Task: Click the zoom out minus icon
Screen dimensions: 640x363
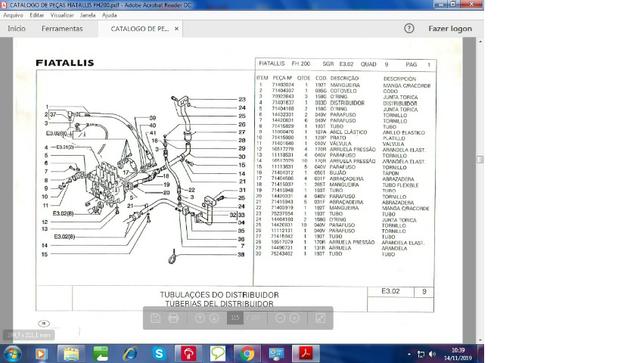Action: coord(280,318)
